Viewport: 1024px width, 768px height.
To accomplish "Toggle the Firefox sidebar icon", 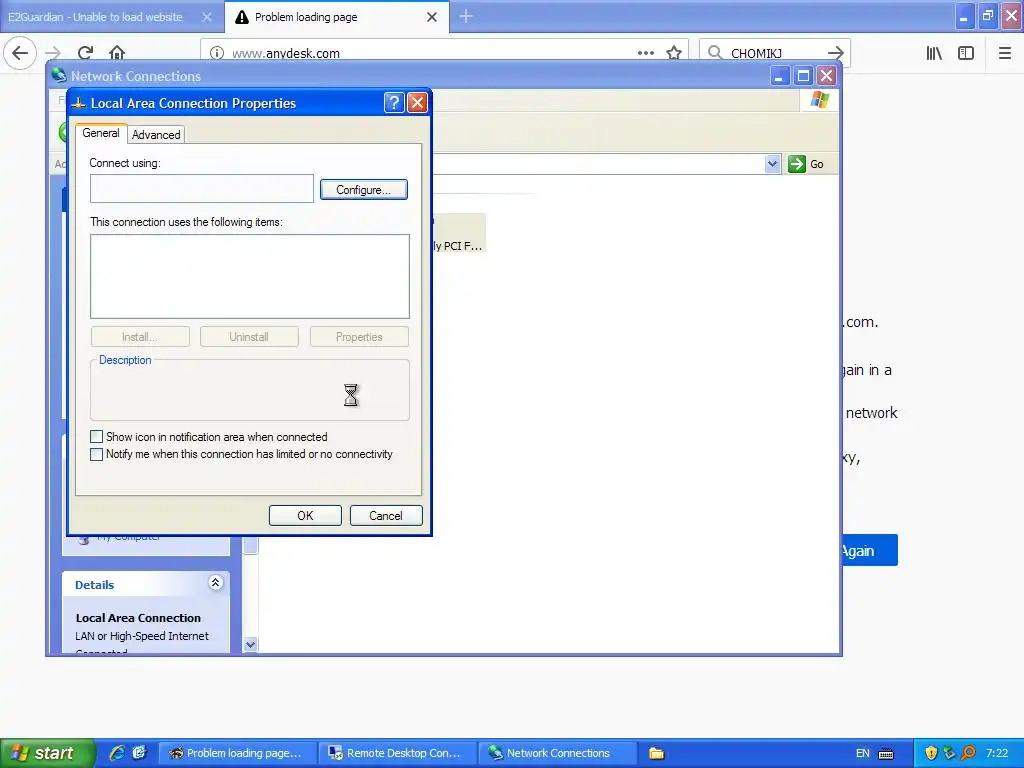I will (966, 53).
